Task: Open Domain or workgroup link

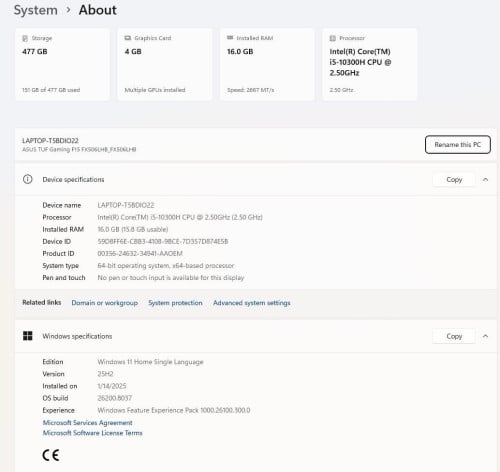Action: [105, 303]
